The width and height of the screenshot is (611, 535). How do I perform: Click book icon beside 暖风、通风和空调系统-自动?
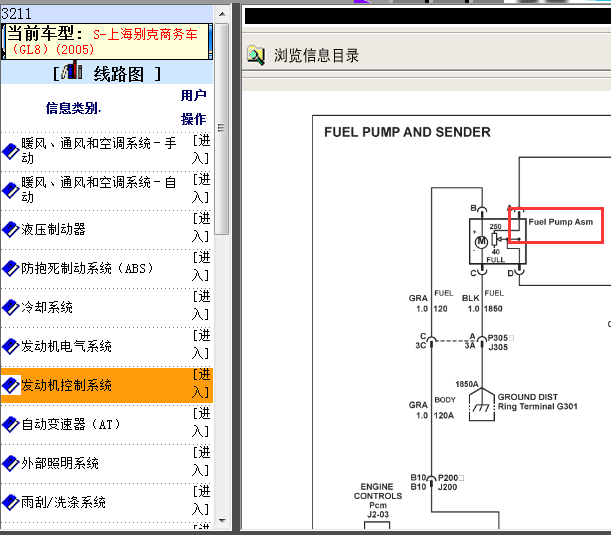pos(11,190)
